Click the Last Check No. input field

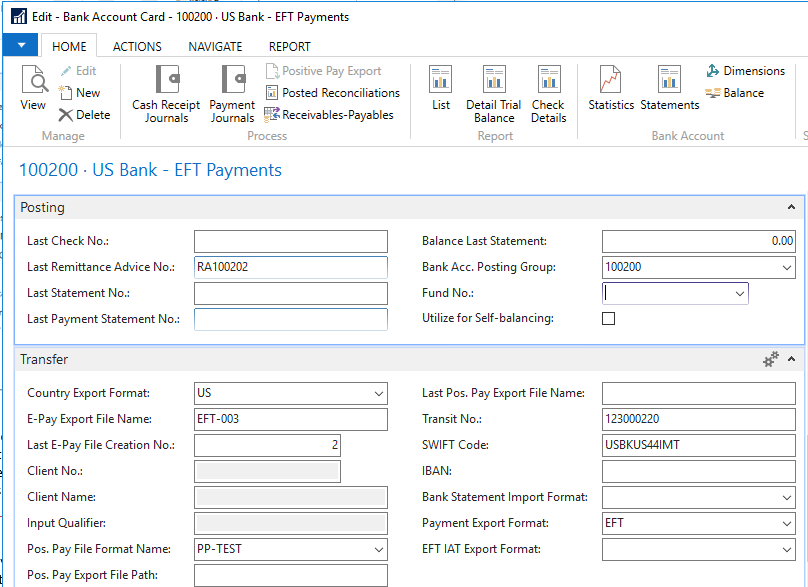coord(290,241)
